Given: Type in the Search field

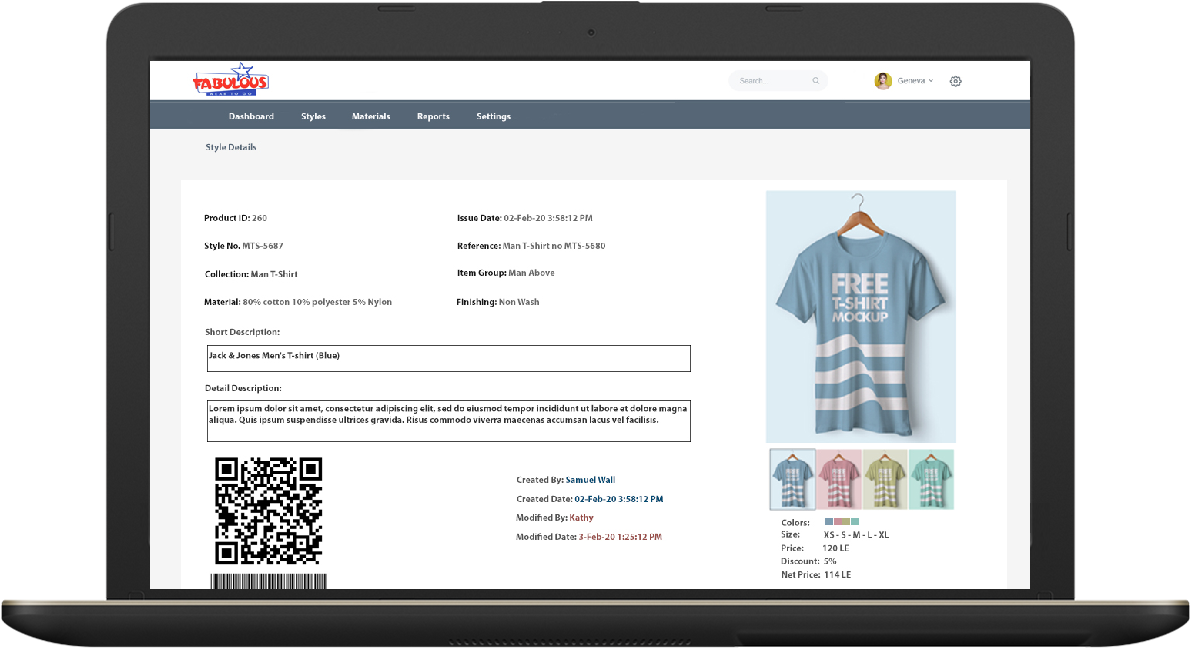Looking at the screenshot, I should (770, 81).
